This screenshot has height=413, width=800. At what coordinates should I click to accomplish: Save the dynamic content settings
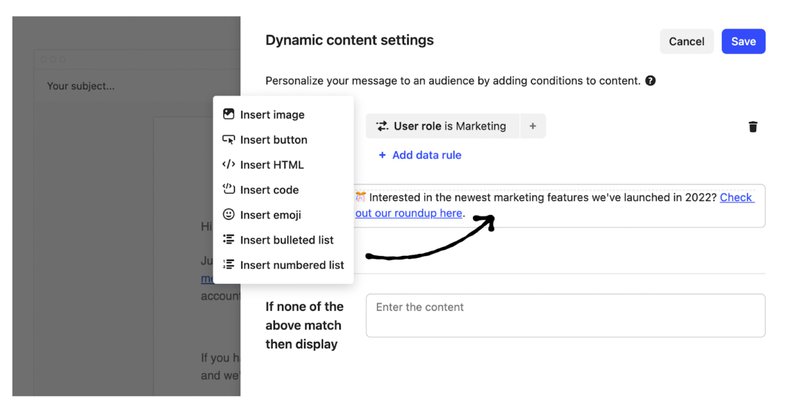pos(743,41)
